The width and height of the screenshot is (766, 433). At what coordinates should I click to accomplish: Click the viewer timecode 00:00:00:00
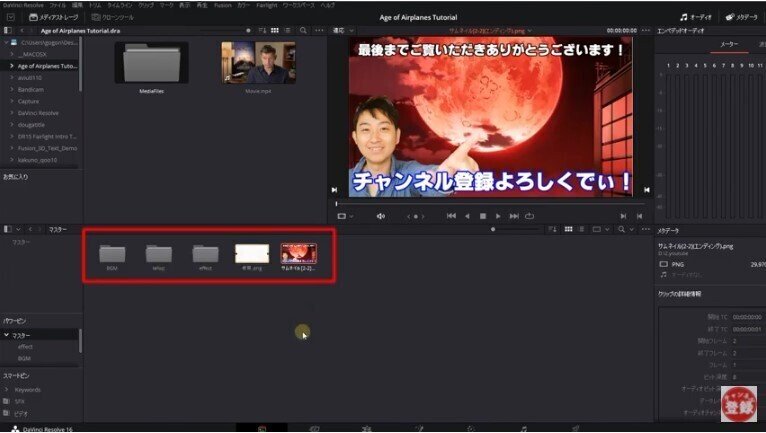[x=622, y=30]
